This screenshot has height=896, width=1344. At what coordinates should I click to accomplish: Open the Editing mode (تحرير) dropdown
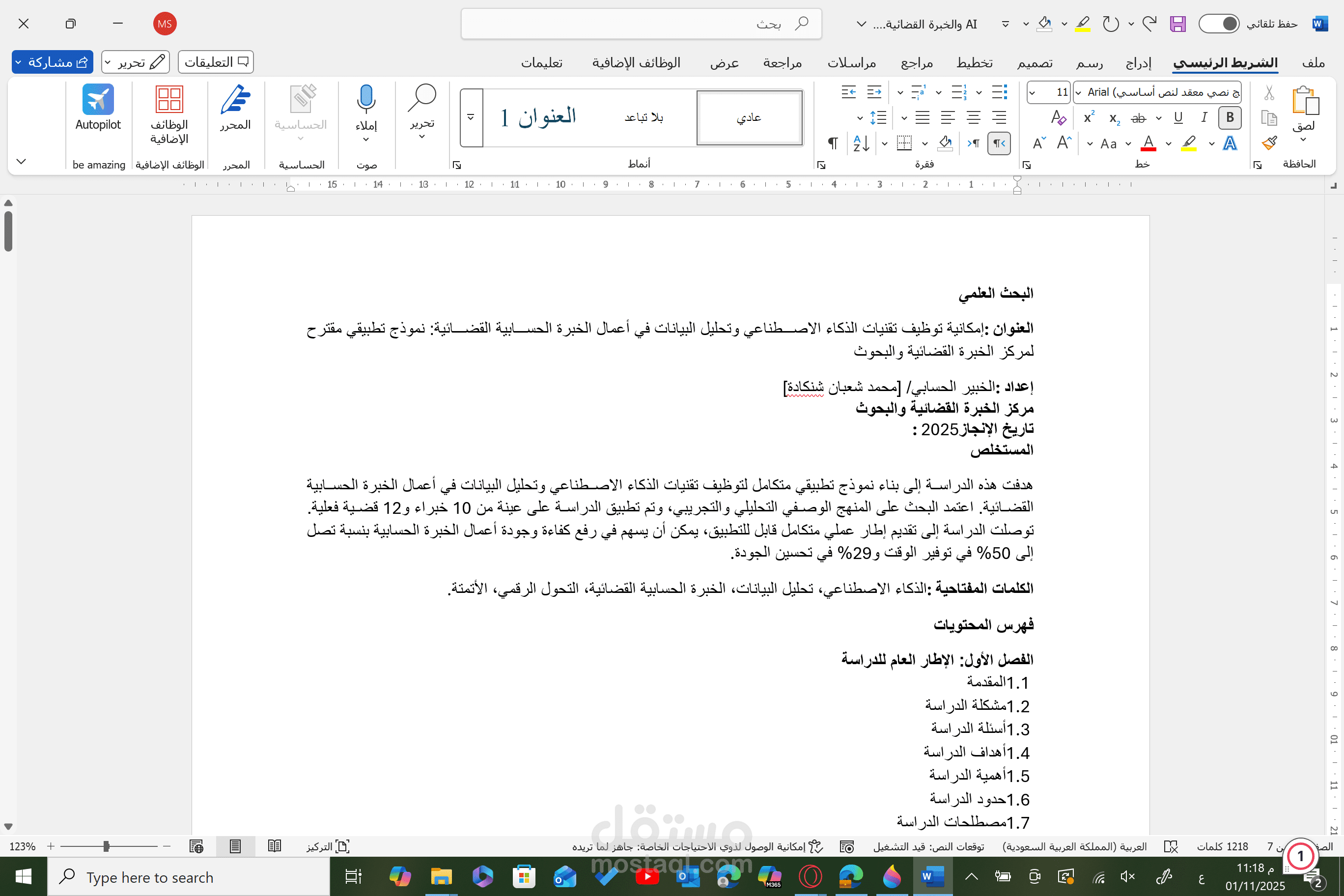pyautogui.click(x=136, y=62)
